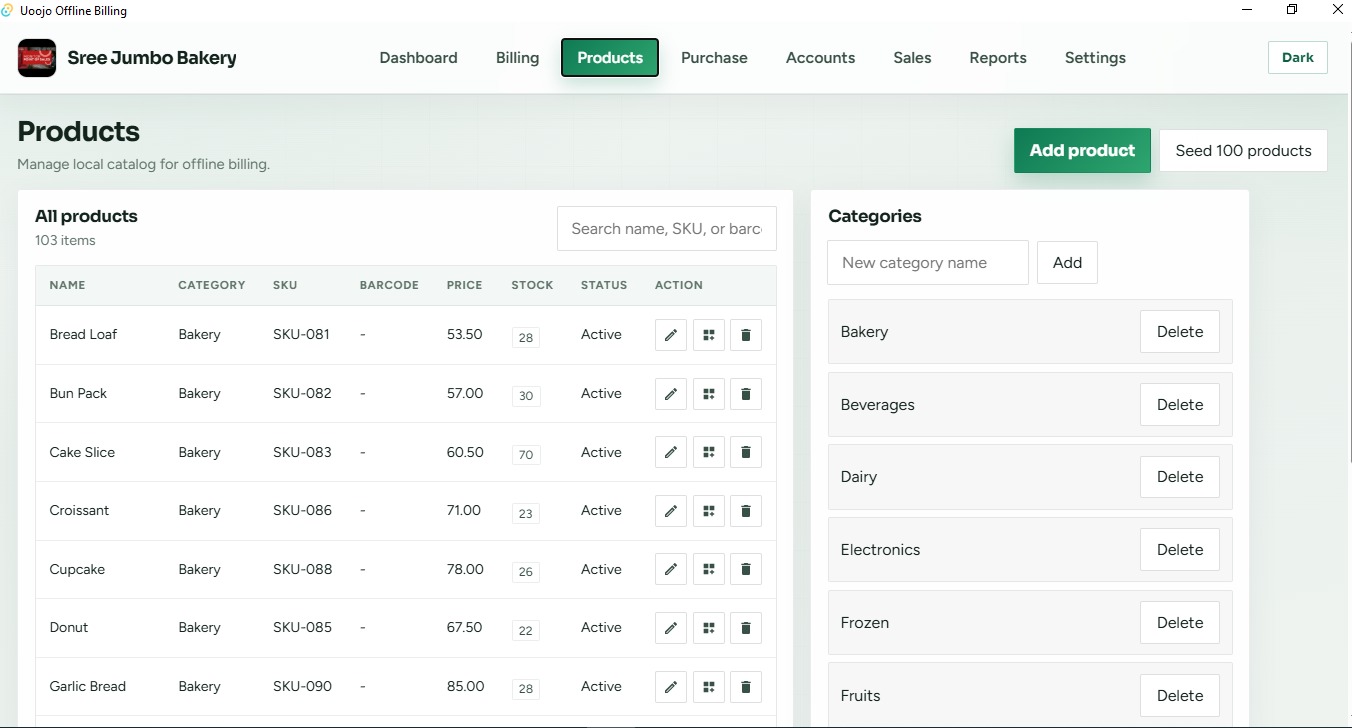1352x728 pixels.
Task: Delete the Bread Loaf product row
Action: coord(746,335)
